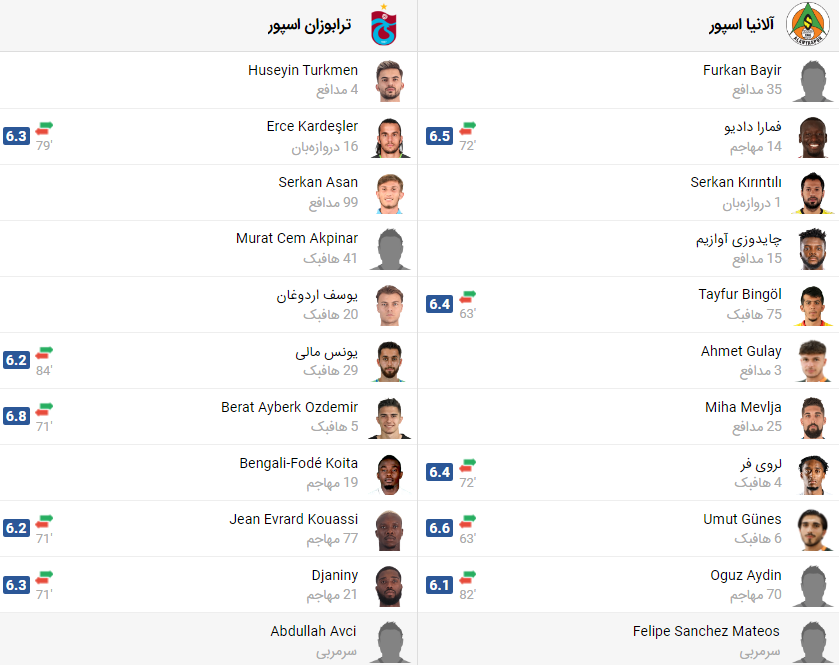Select Bengali-Fodé Koita's portrait
Viewport: 839px width, 665px height.
(390, 473)
